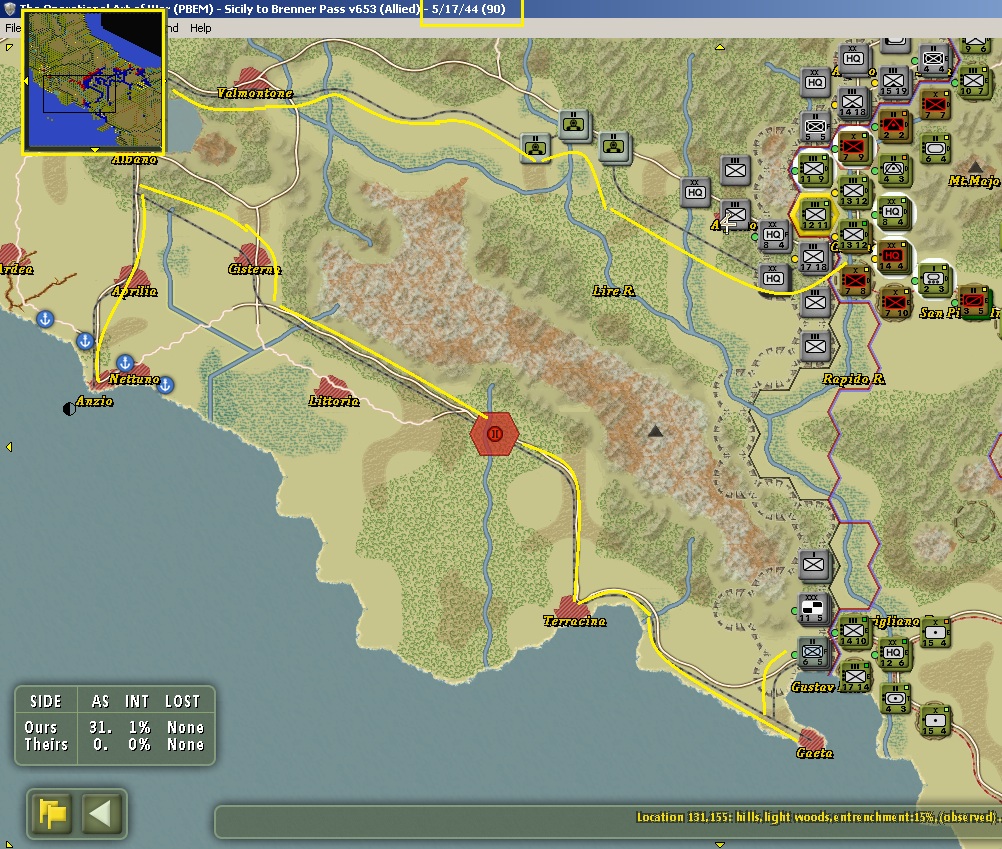
Task: Select green HQ unit 12 6
Action: click(x=893, y=653)
